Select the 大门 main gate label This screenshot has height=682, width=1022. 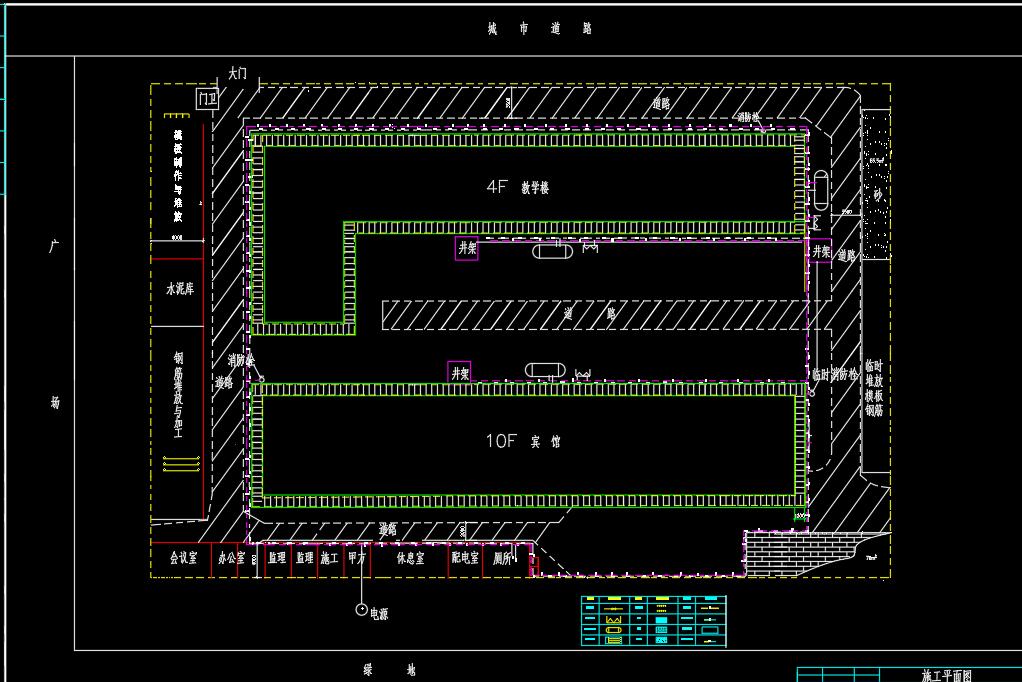tap(237, 73)
